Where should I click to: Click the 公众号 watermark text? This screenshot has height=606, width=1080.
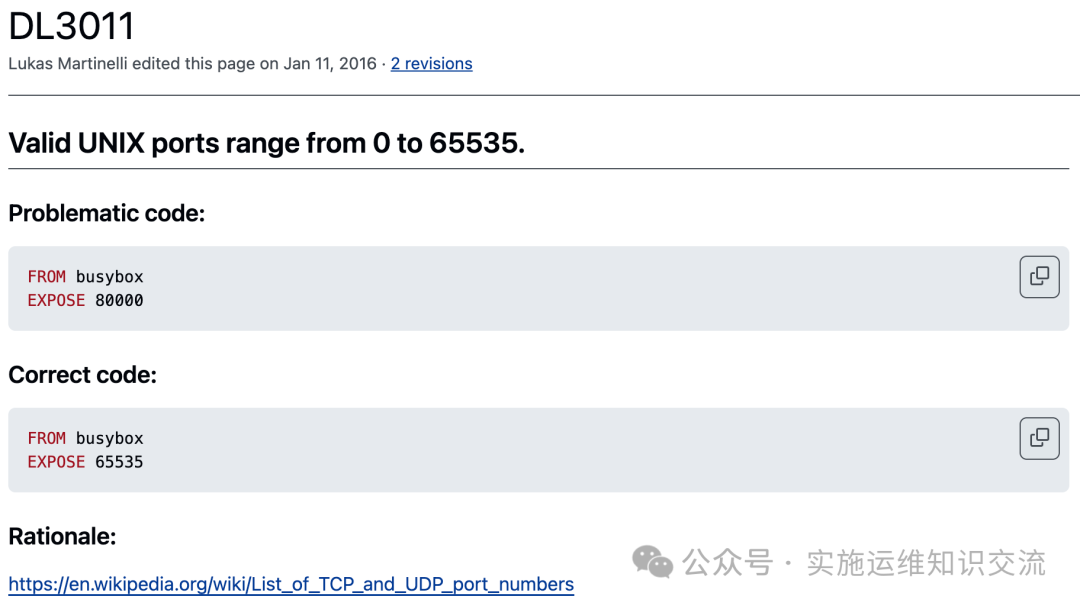(727, 563)
